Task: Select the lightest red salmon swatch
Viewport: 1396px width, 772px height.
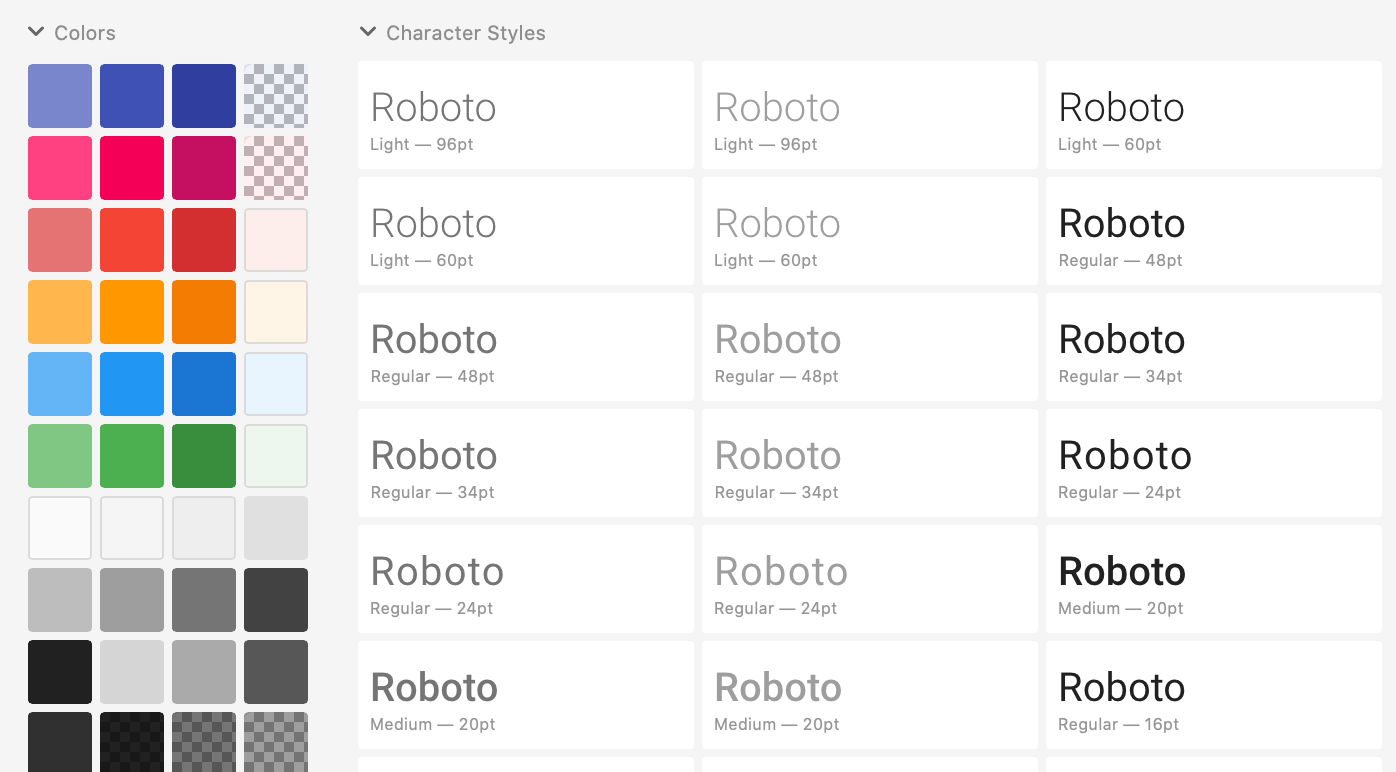Action: point(60,240)
